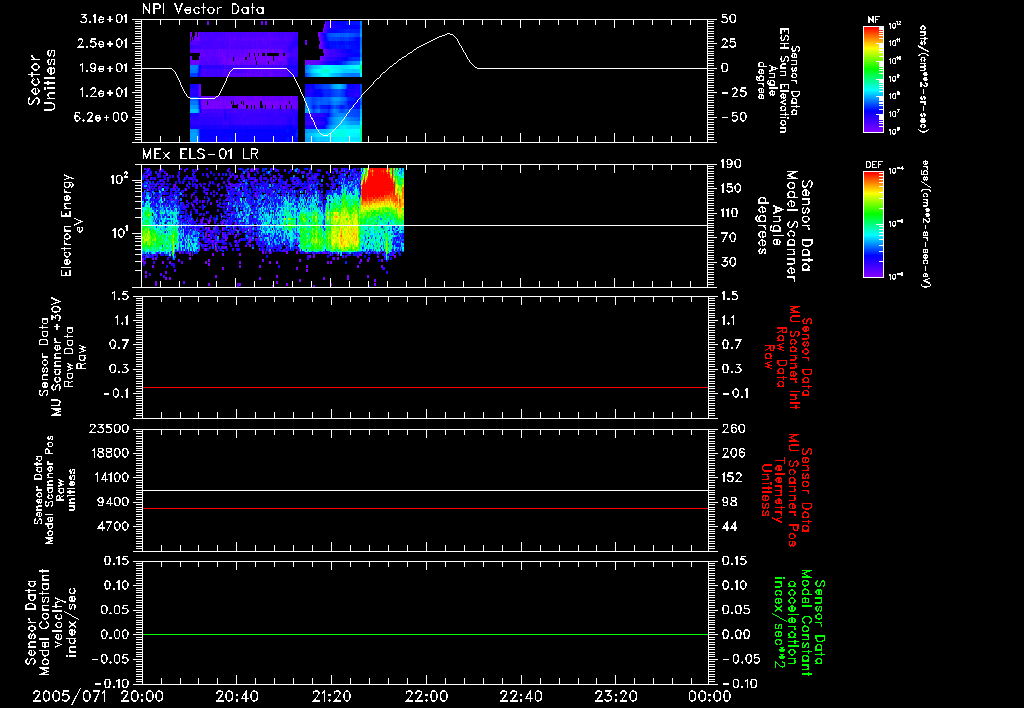Click the 190 scanner angle tick label
Screen dimensions: 1024x708
click(731, 164)
